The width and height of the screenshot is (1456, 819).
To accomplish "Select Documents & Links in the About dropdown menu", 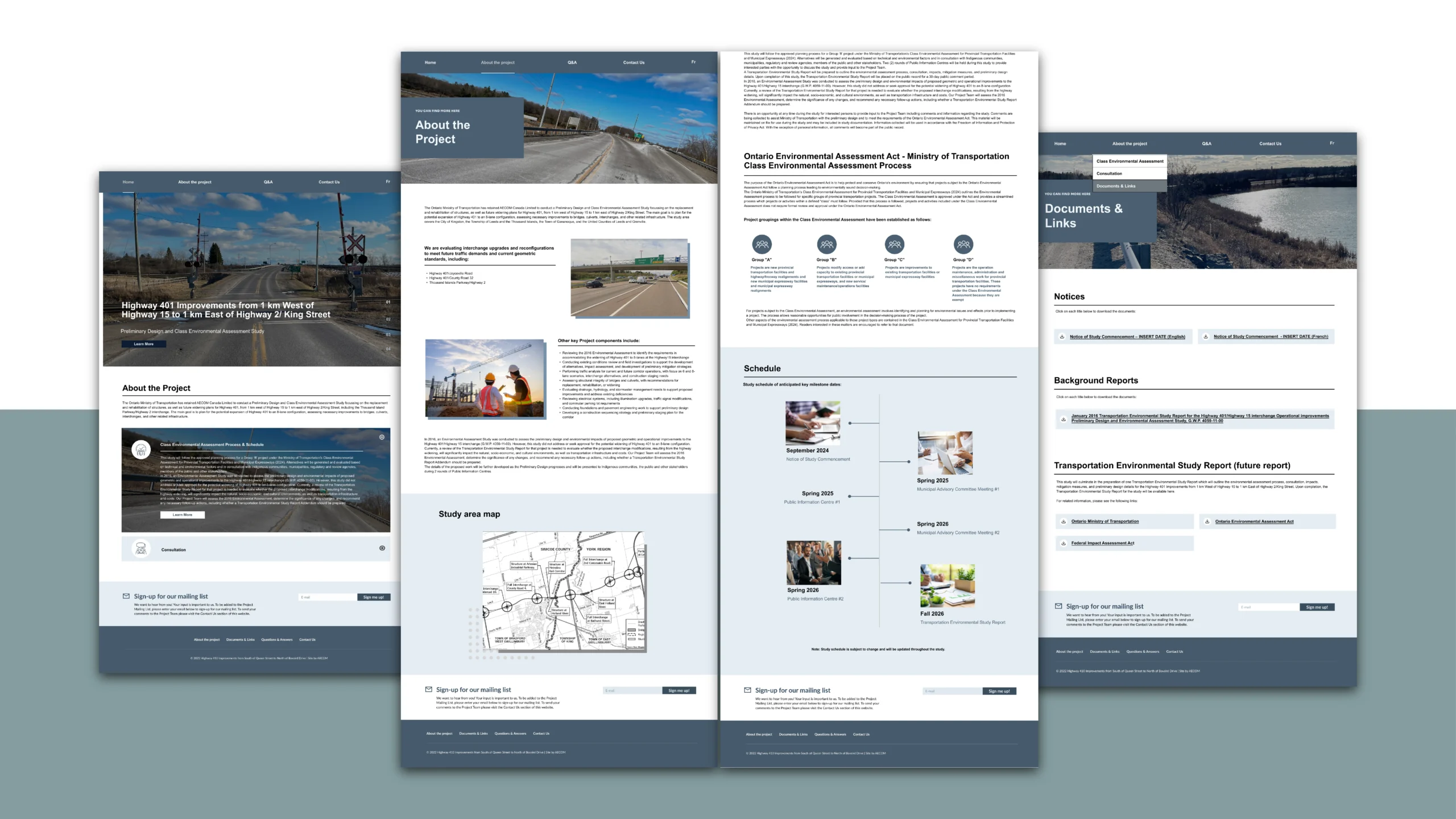I will (1116, 186).
